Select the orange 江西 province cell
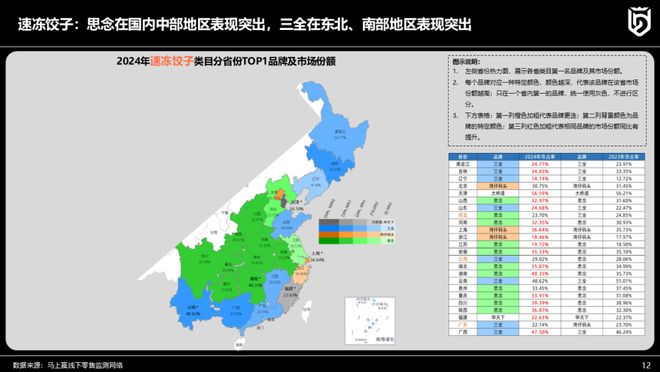The height and width of the screenshot is (372, 660). (463, 259)
